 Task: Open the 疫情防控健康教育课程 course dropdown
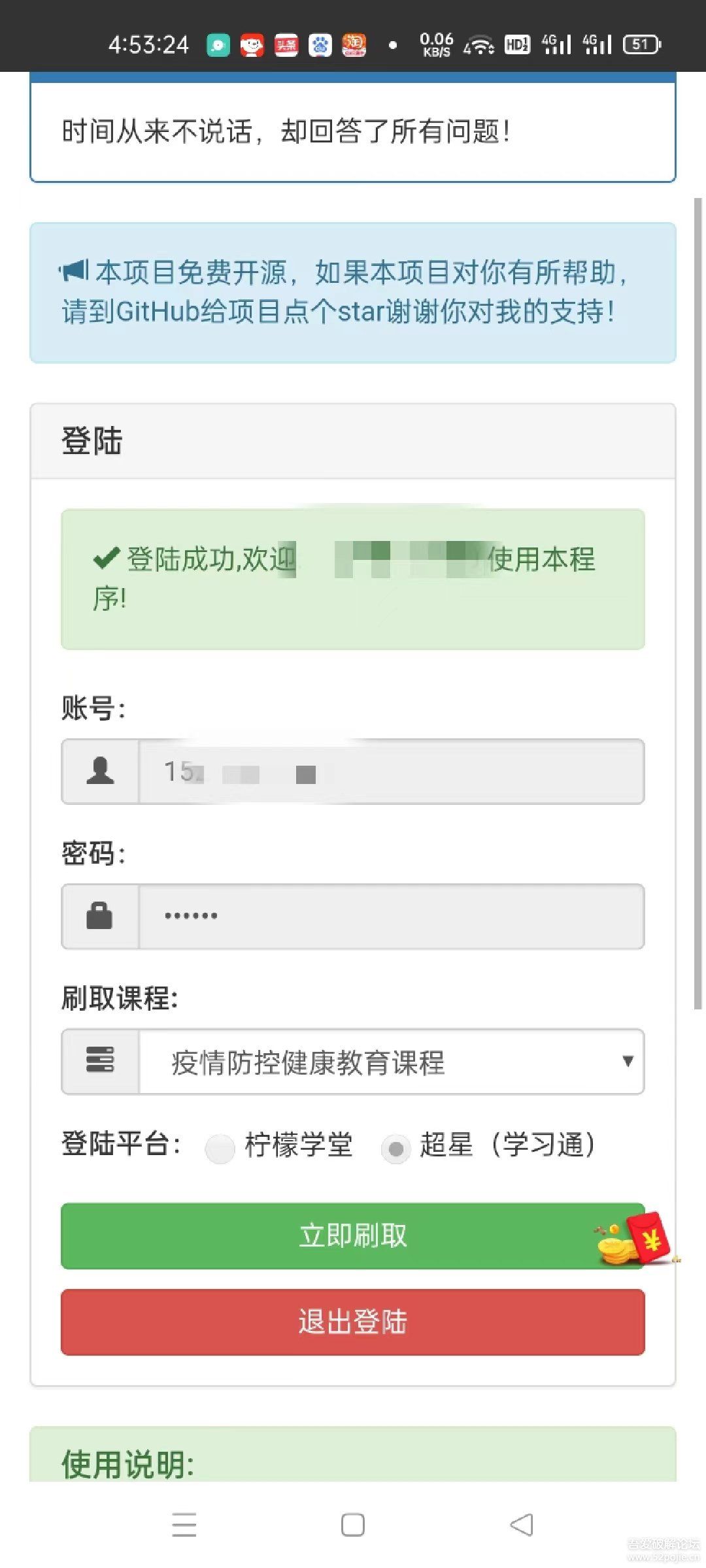[x=392, y=1061]
